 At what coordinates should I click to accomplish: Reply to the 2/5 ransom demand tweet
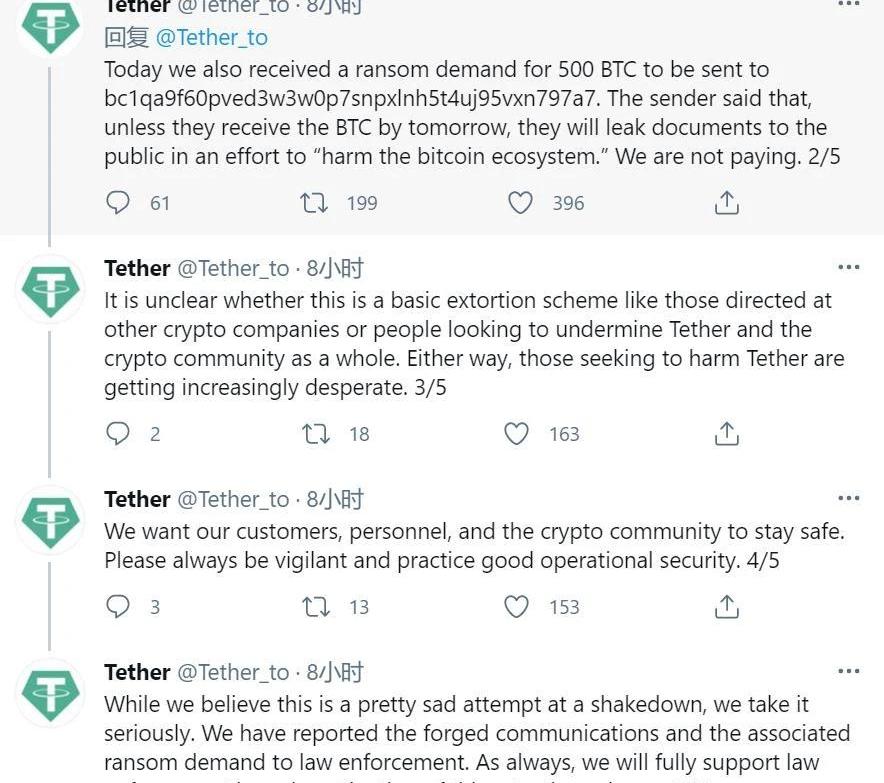tap(118, 203)
